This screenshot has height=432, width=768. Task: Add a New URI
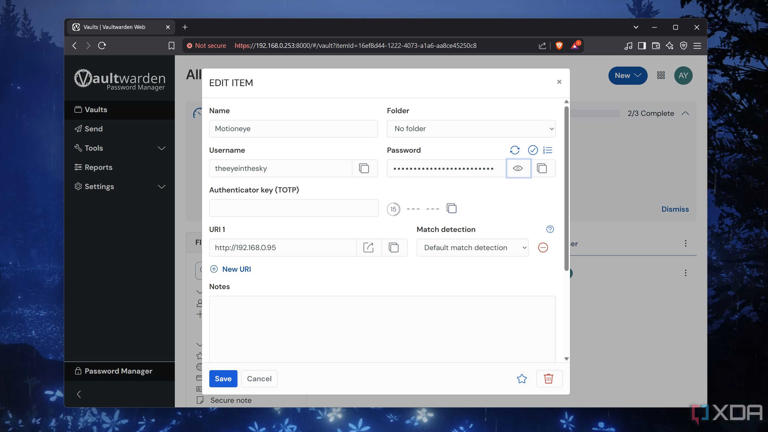pos(231,269)
